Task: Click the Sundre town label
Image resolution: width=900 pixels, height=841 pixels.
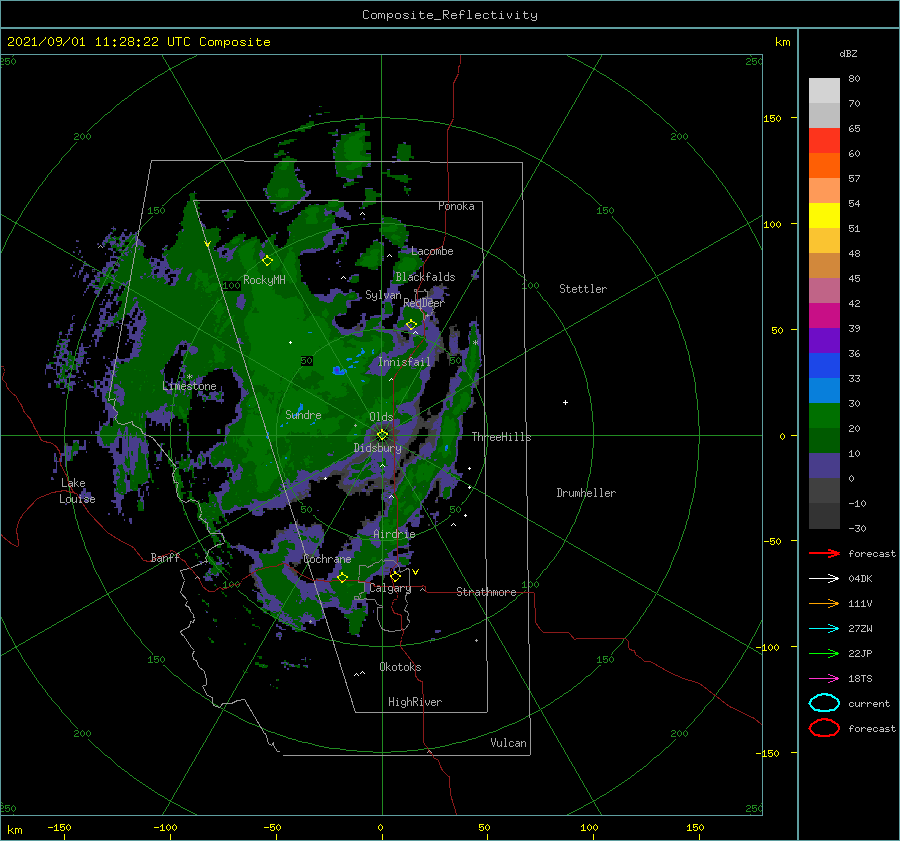Action: pos(303,414)
